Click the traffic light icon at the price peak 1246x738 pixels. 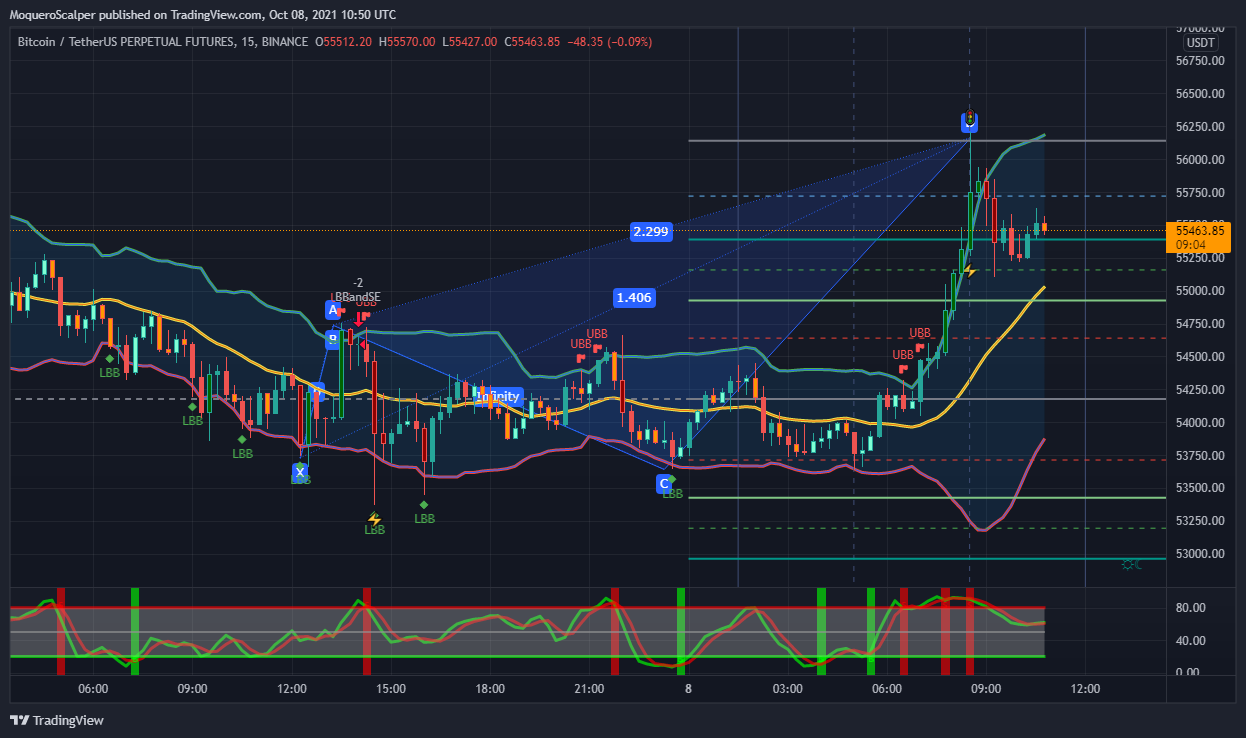point(969,116)
